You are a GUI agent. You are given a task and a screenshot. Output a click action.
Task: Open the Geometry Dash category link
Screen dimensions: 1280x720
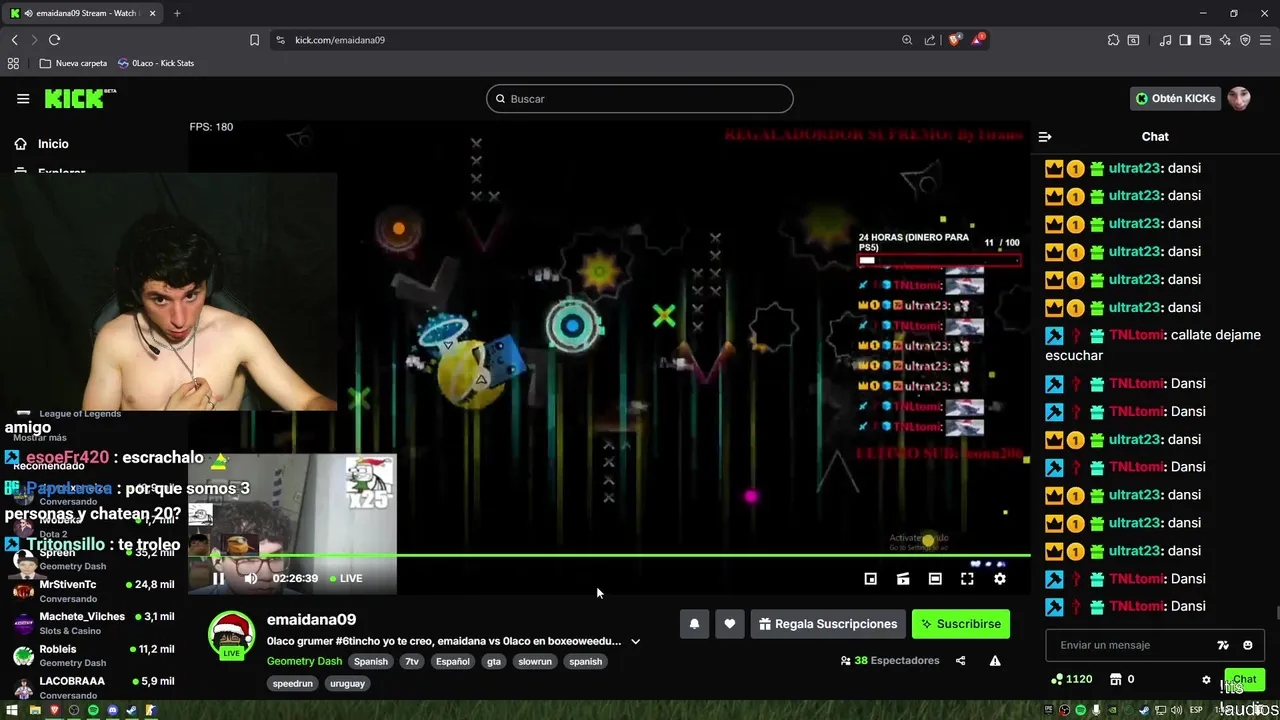click(x=304, y=661)
